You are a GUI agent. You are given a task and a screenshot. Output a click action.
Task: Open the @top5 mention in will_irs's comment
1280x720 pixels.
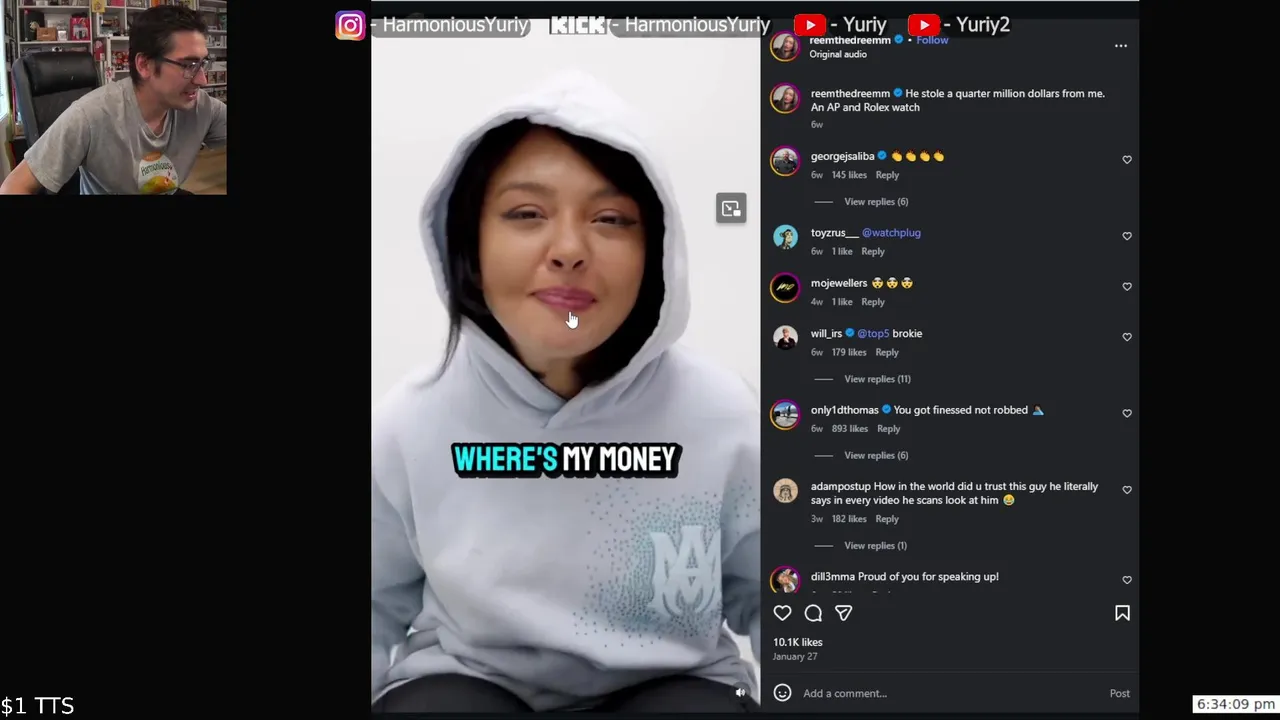[x=873, y=334]
